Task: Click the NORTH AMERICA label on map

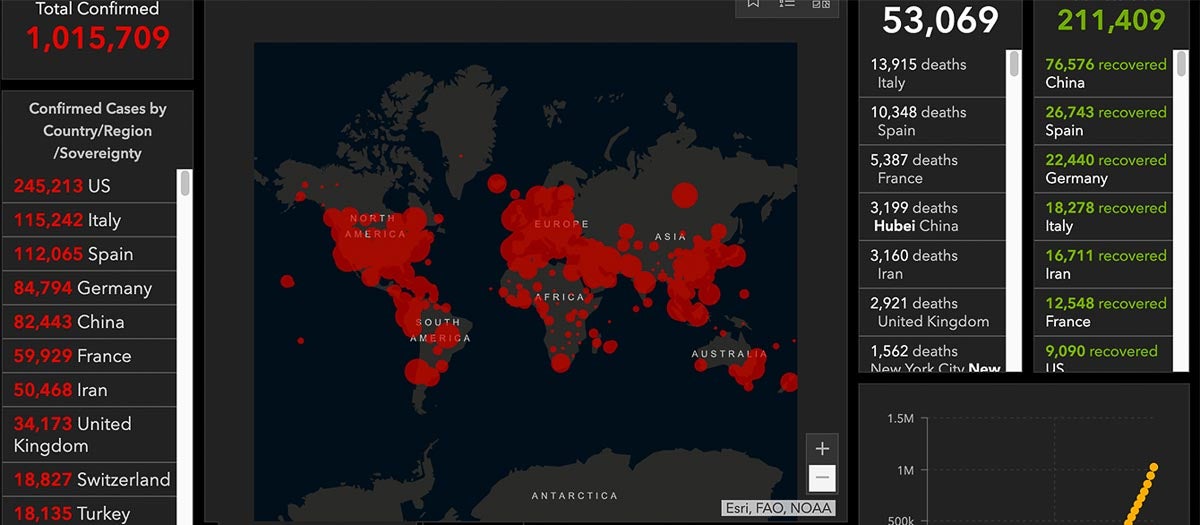Action: pos(375,226)
